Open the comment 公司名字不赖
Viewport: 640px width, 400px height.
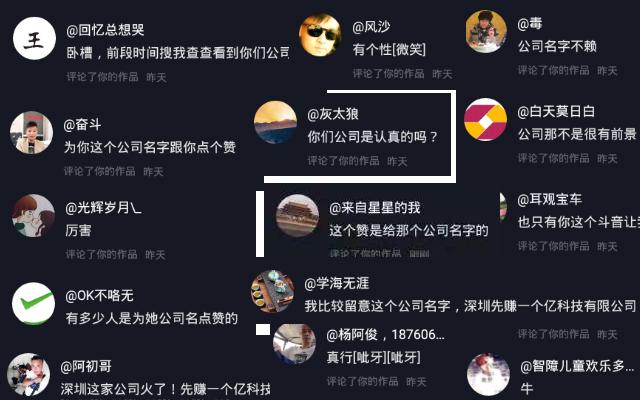[x=557, y=46]
